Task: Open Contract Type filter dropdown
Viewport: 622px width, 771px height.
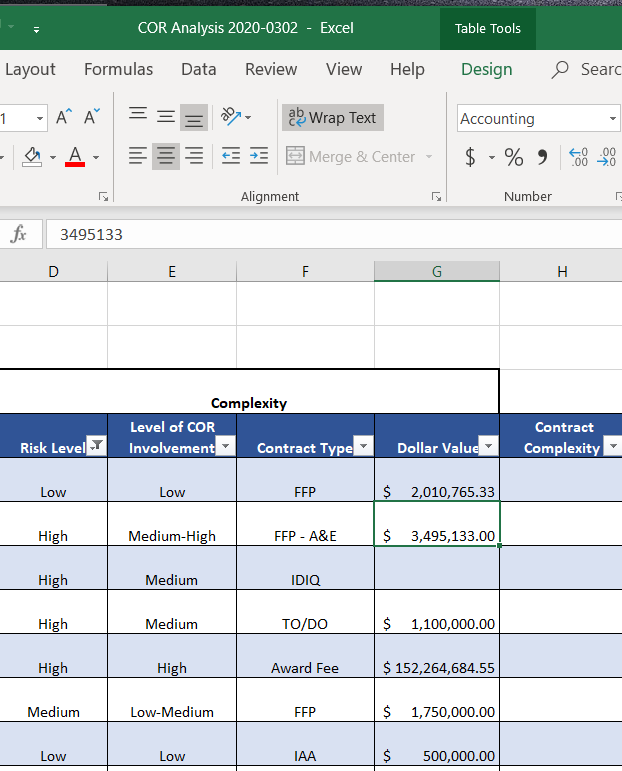Action: (x=363, y=445)
